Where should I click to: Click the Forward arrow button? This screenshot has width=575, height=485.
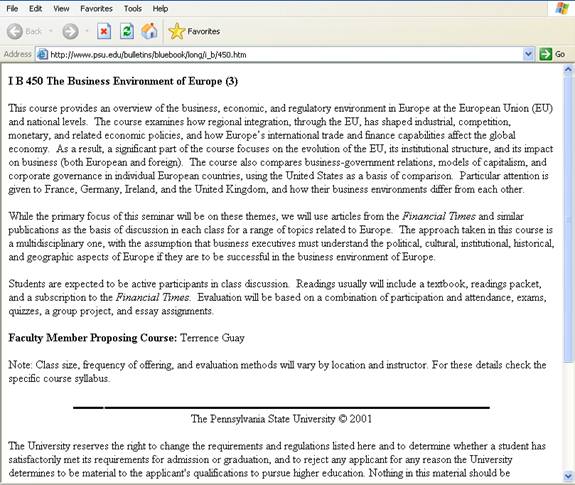(70, 32)
